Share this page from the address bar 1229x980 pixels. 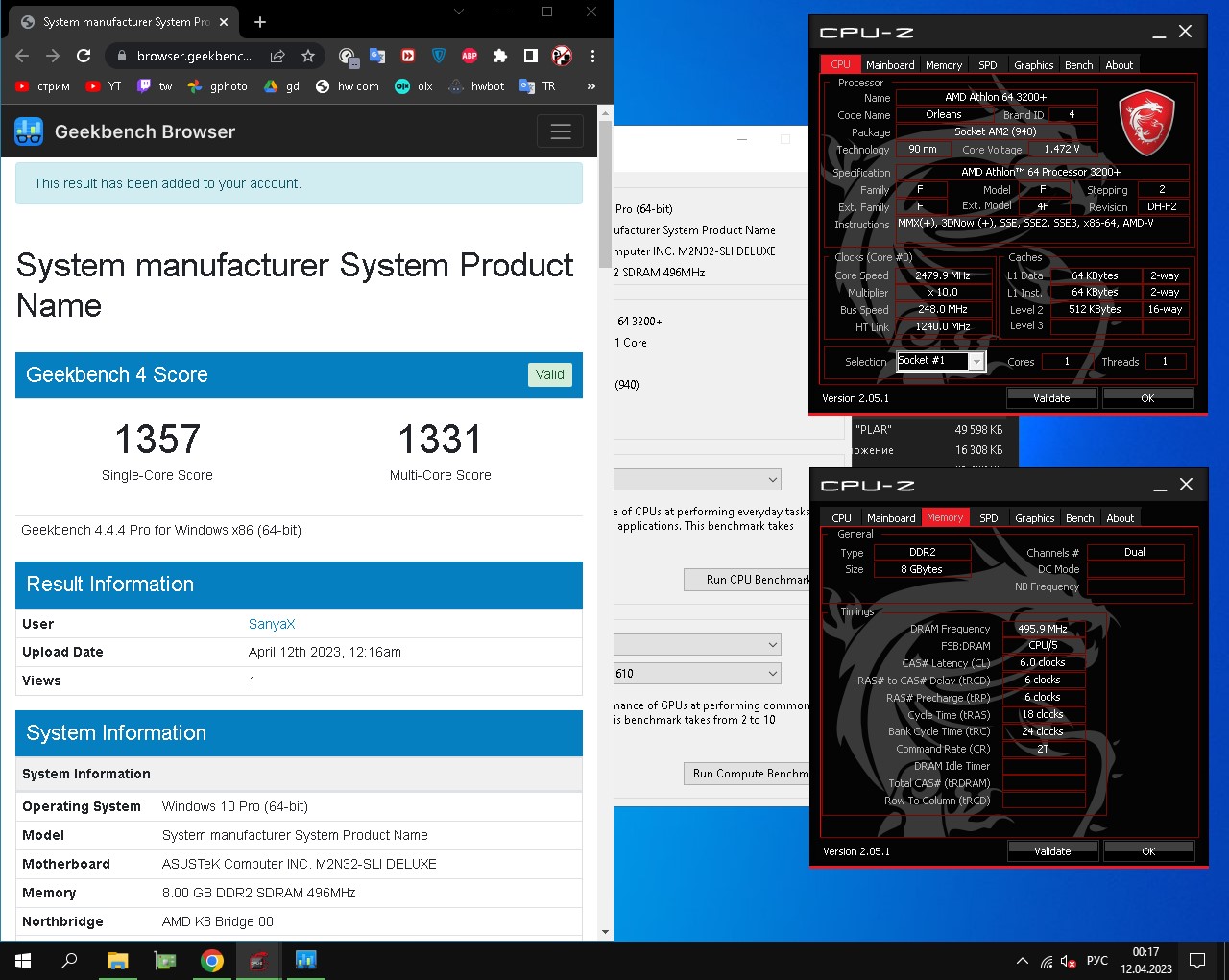[x=277, y=56]
